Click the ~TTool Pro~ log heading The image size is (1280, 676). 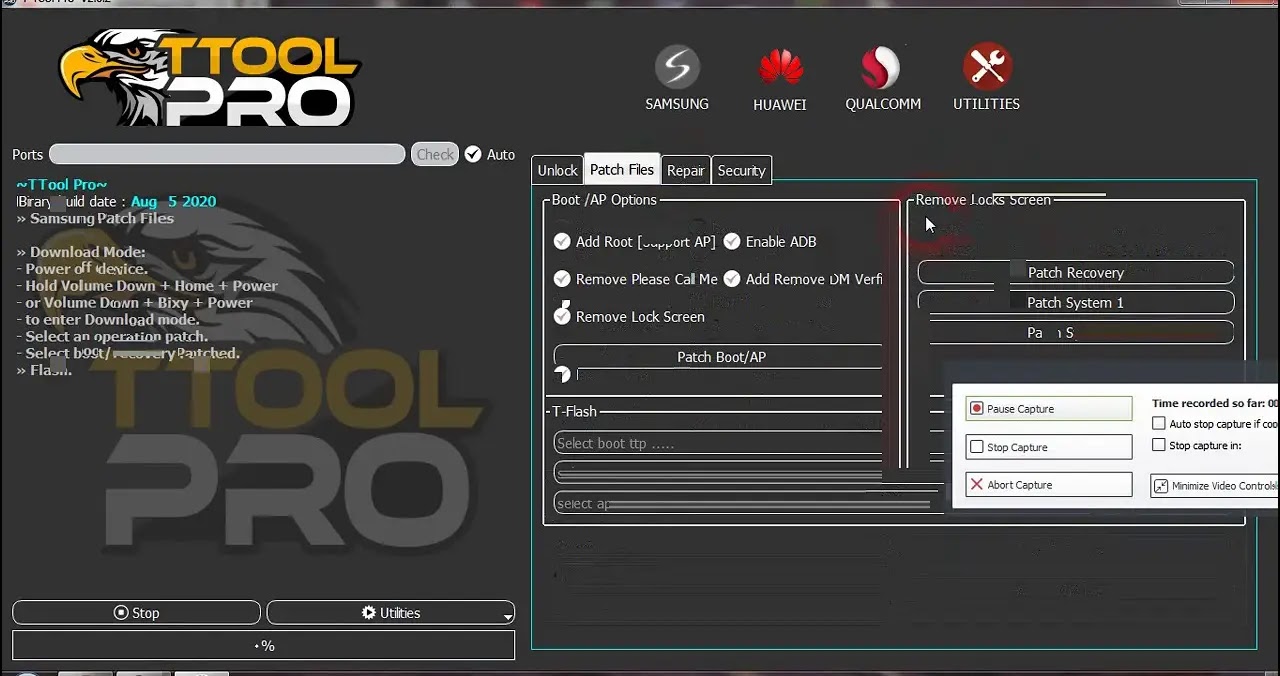[62, 184]
